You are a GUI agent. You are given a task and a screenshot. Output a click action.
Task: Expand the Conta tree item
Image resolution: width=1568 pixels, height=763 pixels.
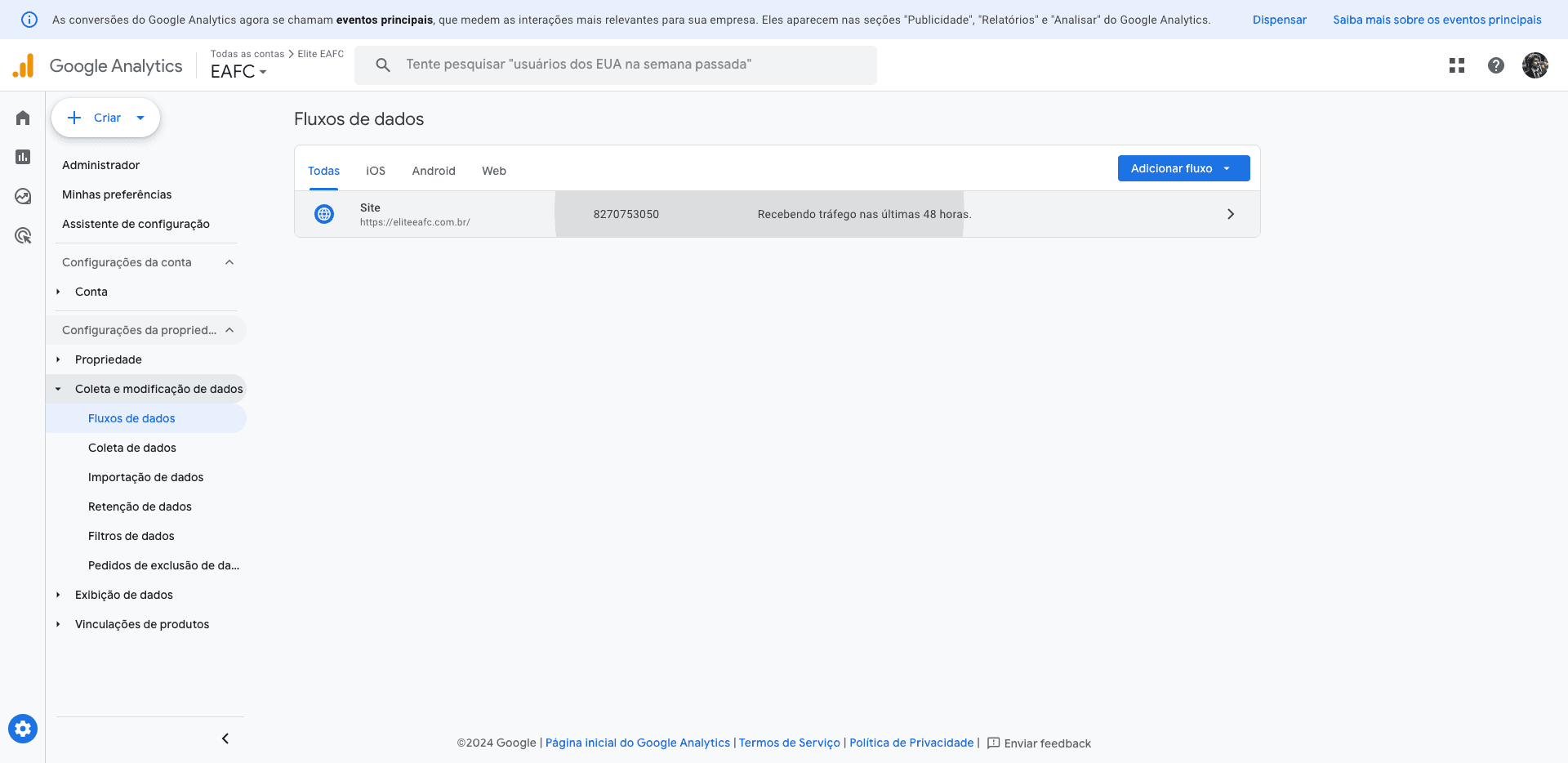click(x=58, y=292)
